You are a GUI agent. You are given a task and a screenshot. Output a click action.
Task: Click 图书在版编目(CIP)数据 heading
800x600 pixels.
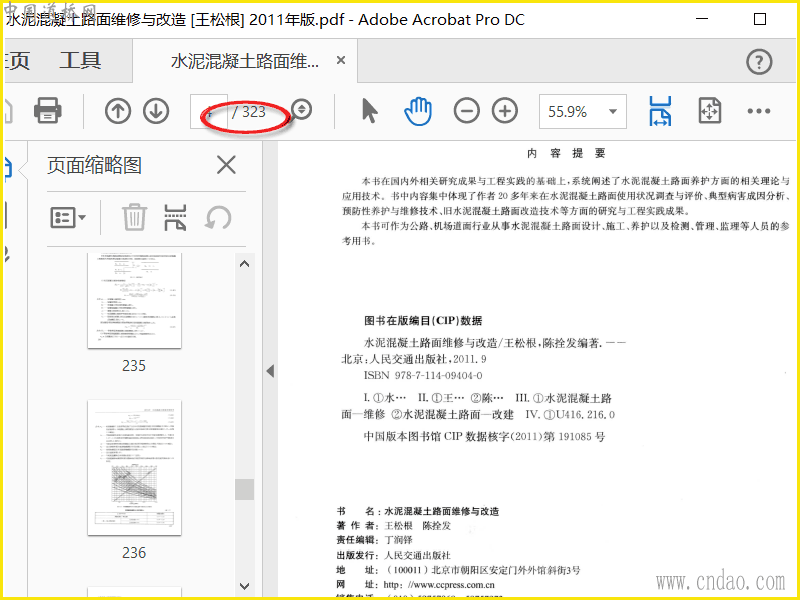[423, 320]
